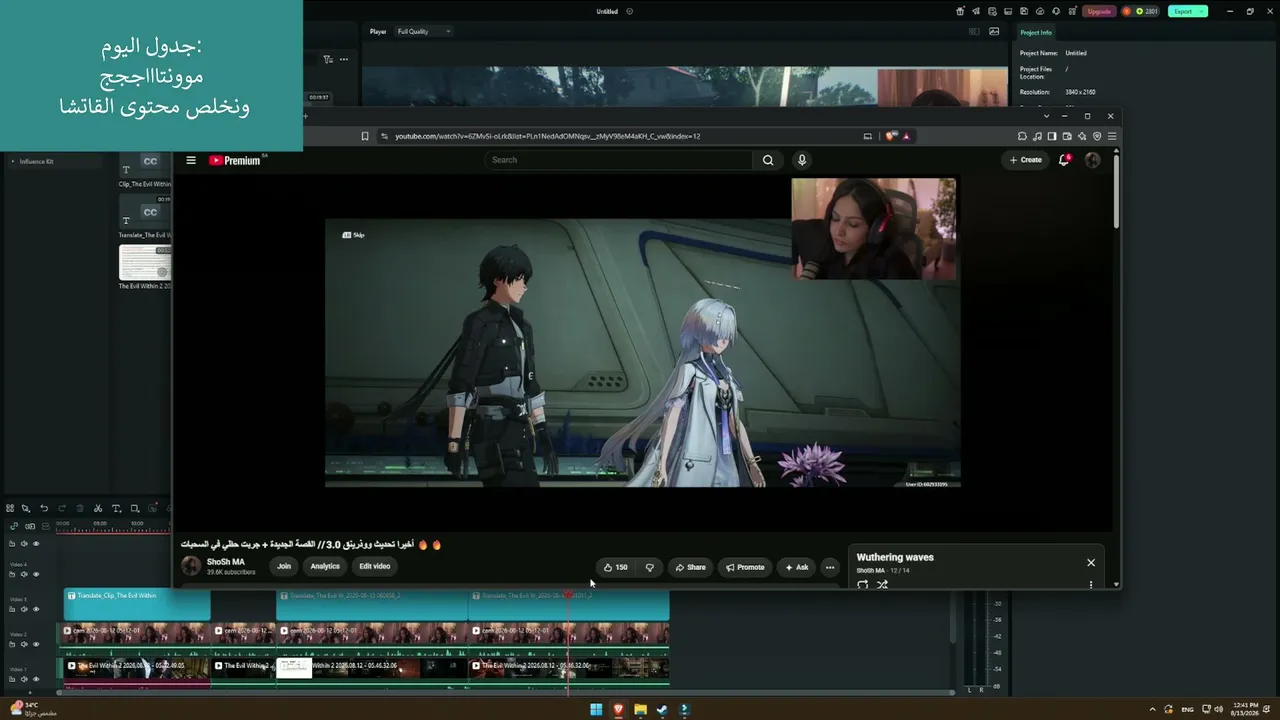Mute the Video 4 track
Viewport: 1280px width, 720px height.
(24, 574)
